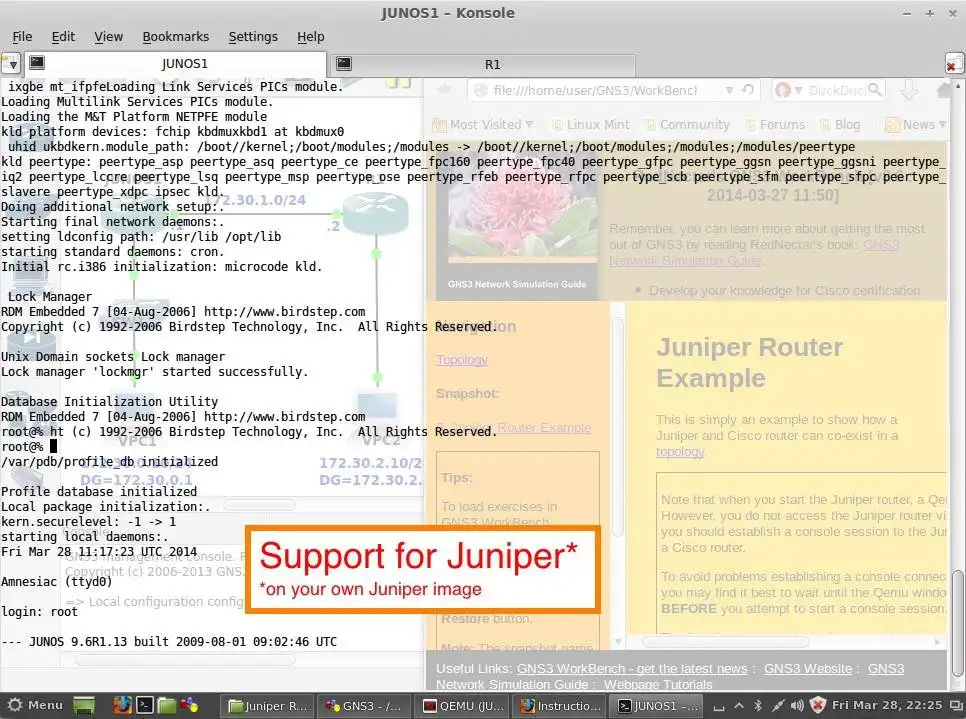This screenshot has width=966, height=719.
Task: Launch the terminal from the panel launcher
Action: pos(145,705)
